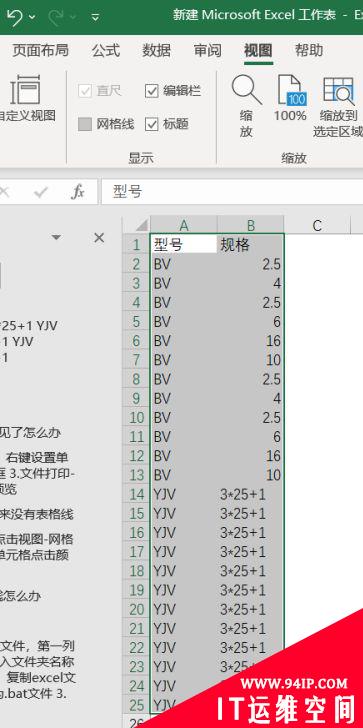Click cell A21 containing YJV
This screenshot has height=728, width=363.
point(184,629)
